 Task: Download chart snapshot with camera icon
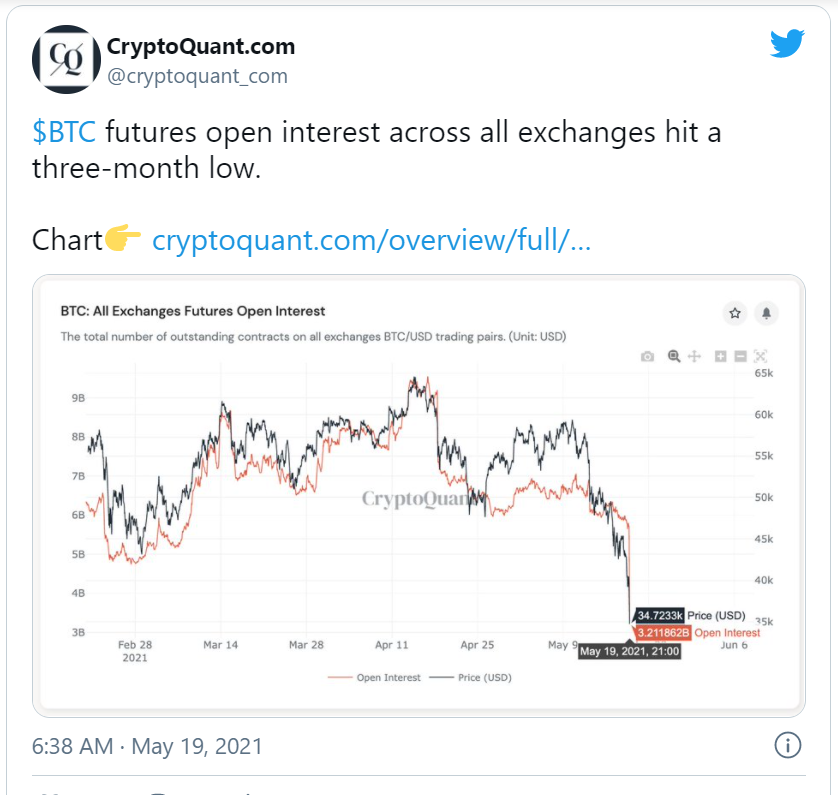(x=647, y=356)
